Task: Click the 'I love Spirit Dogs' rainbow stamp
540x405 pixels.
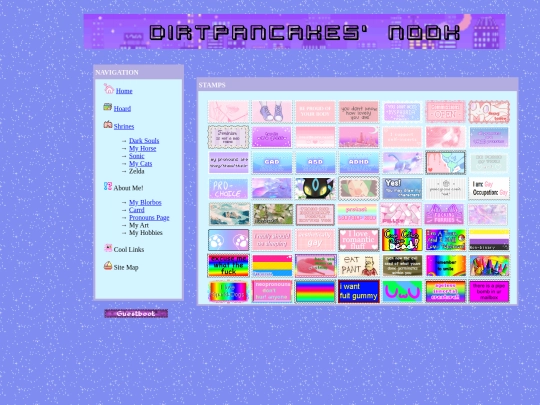Action: point(228,291)
